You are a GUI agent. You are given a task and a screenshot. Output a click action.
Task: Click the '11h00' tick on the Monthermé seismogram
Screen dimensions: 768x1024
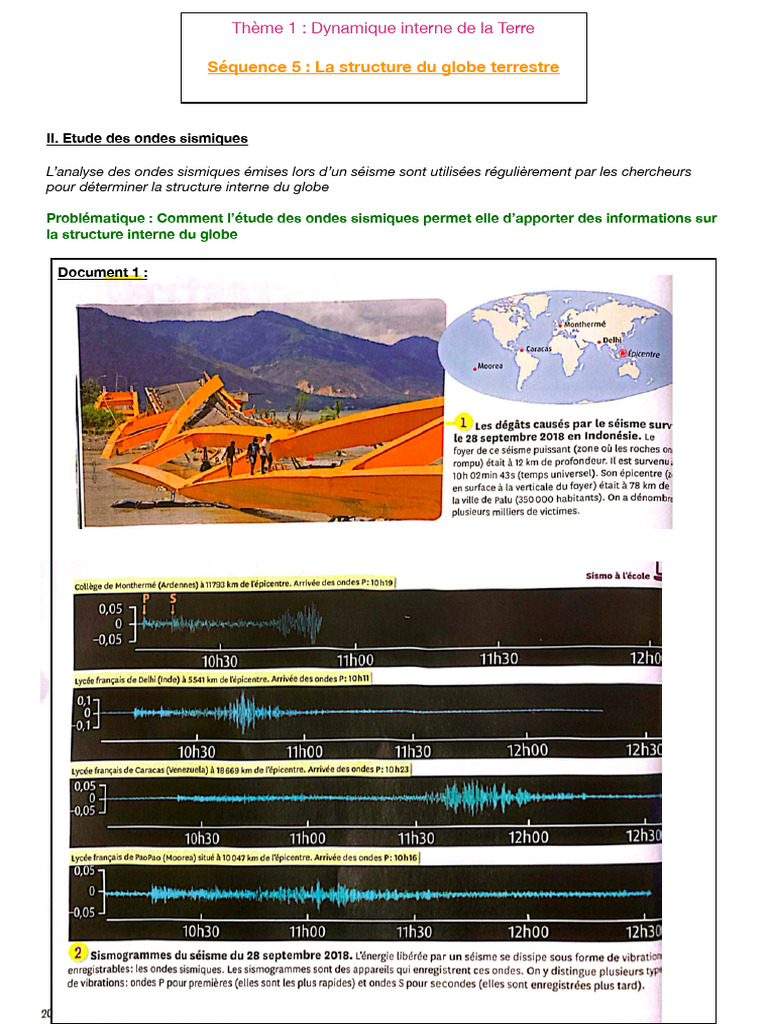355,660
